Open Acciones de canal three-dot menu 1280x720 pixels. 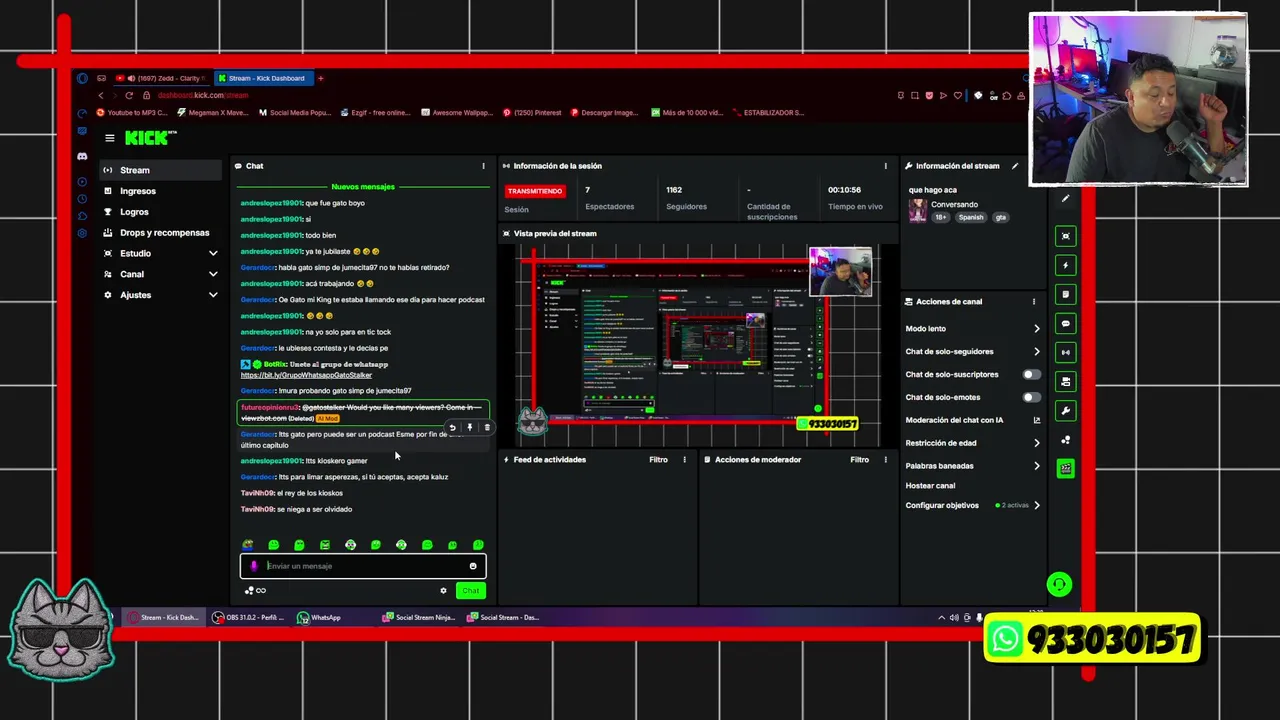coord(1034,301)
